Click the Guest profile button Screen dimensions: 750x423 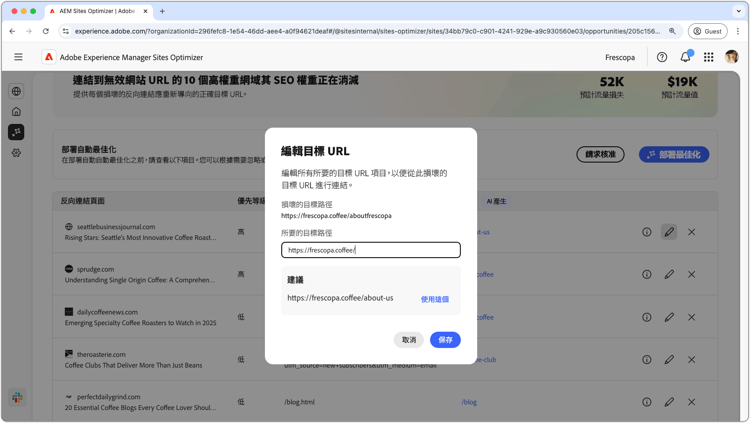[x=707, y=31]
